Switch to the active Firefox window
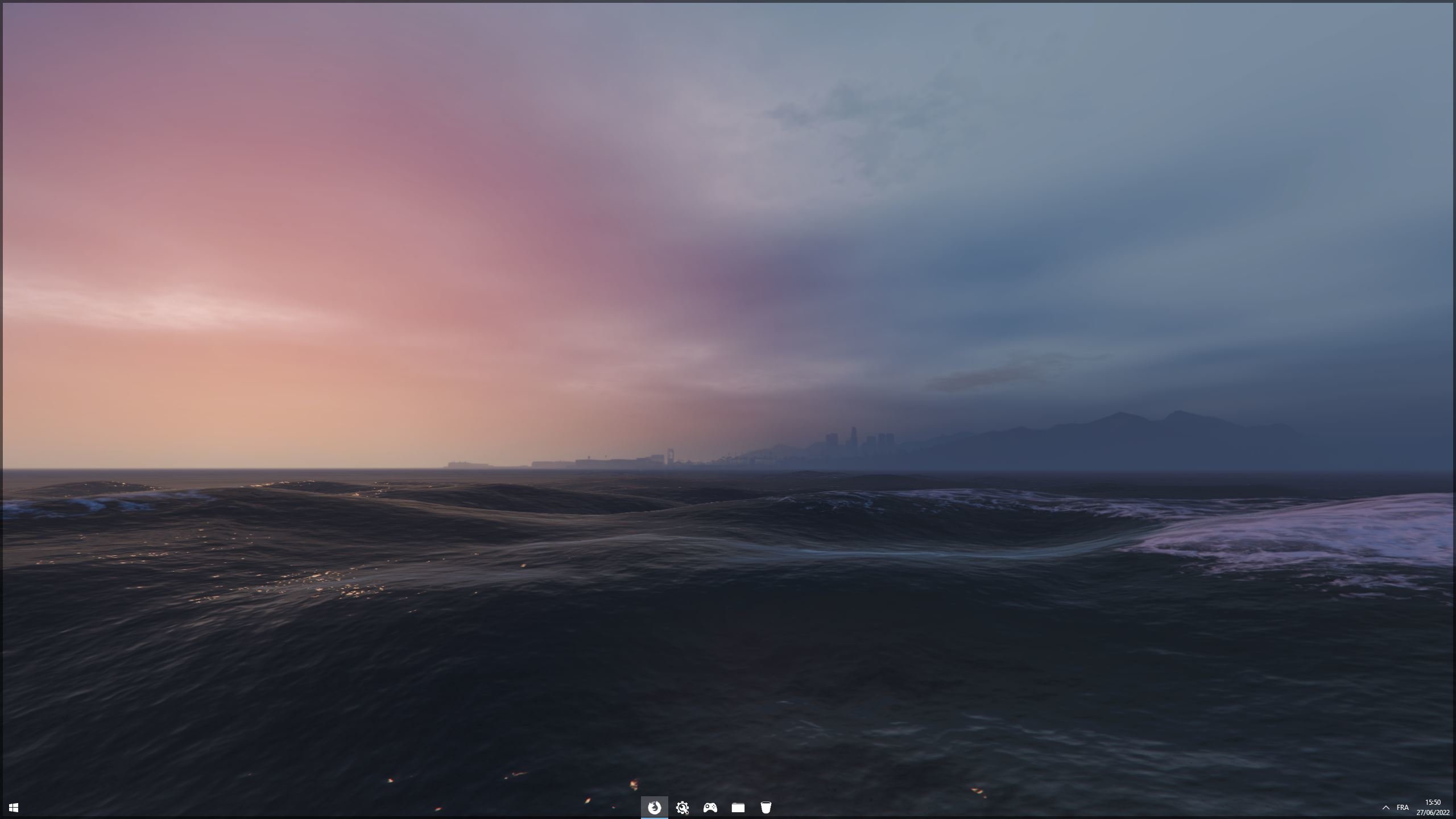The width and height of the screenshot is (1456, 819). tap(654, 808)
